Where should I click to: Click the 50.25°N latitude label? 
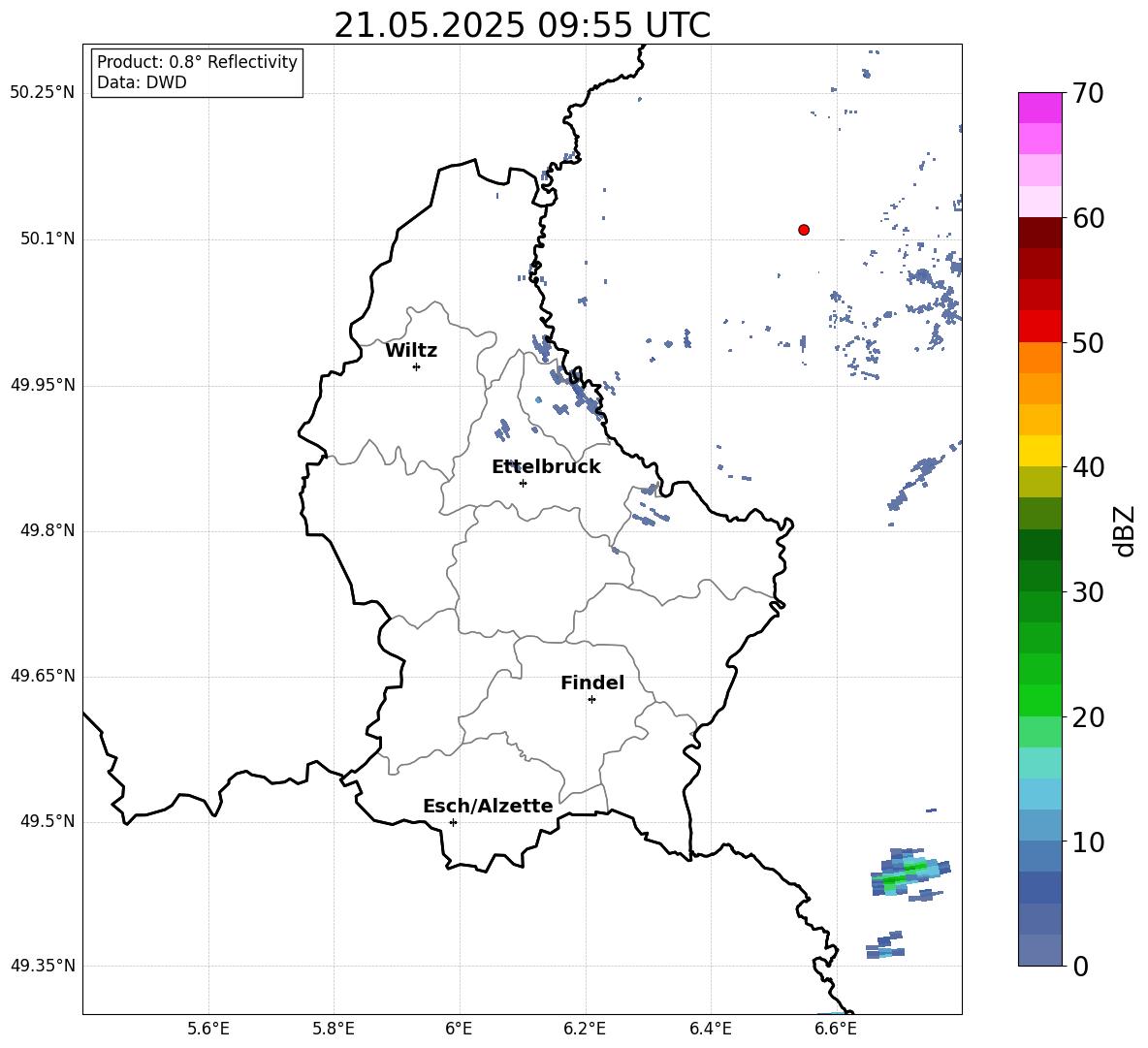[x=43, y=93]
